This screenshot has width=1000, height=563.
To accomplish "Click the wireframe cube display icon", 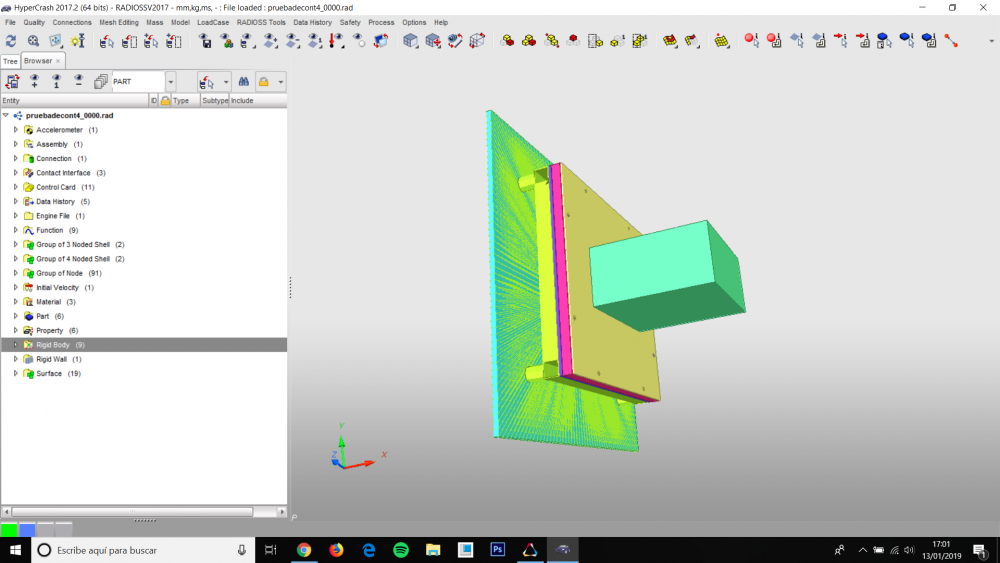I will pyautogui.click(x=477, y=41).
